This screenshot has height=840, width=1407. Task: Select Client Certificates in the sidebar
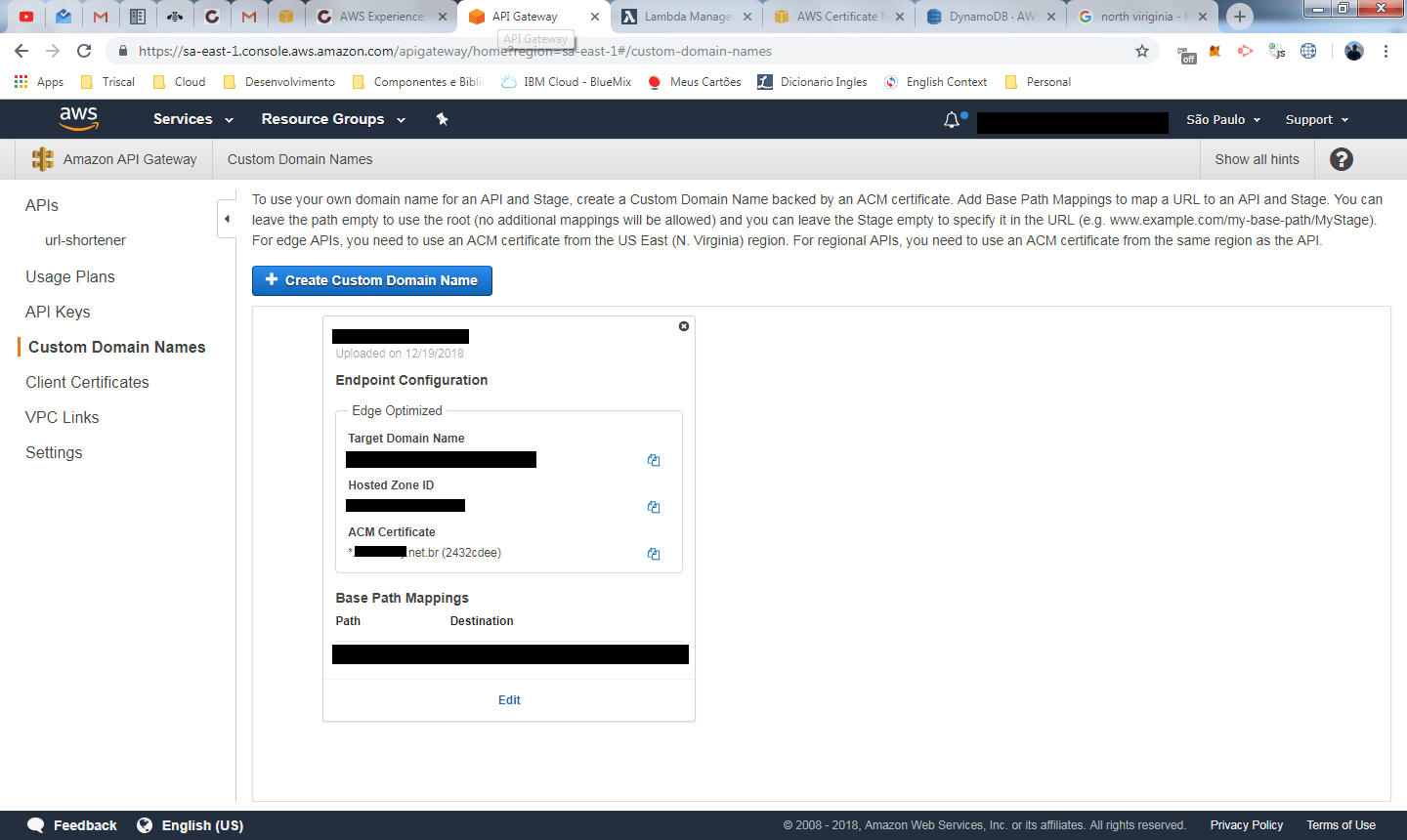(87, 382)
